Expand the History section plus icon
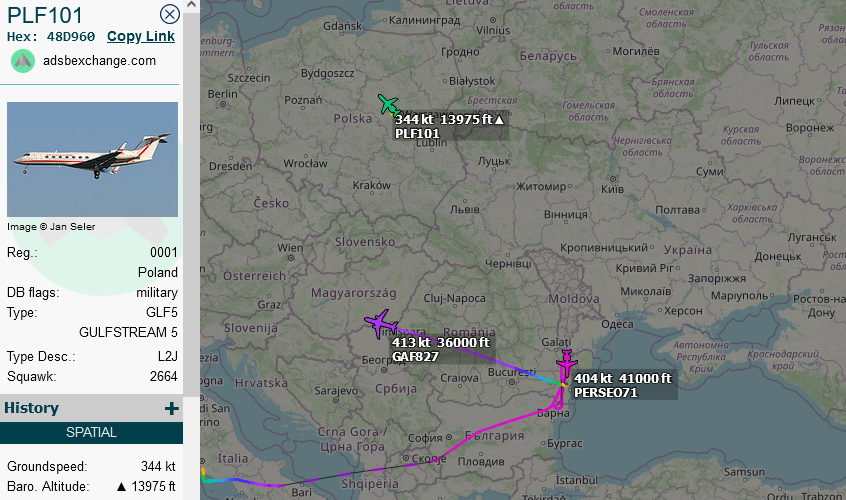 click(172, 408)
